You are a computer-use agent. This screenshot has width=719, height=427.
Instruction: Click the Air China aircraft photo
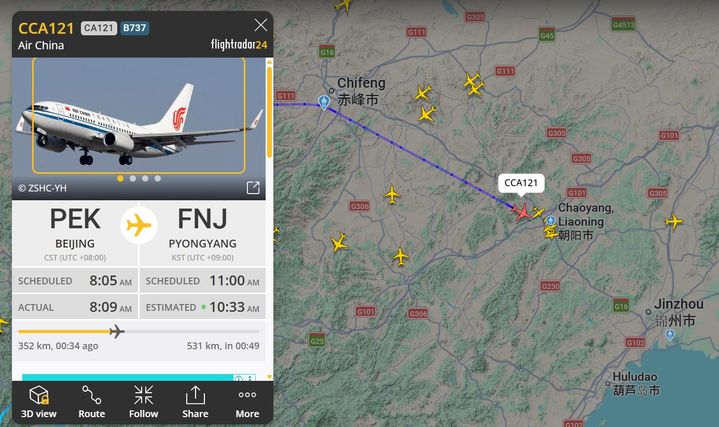[138, 116]
